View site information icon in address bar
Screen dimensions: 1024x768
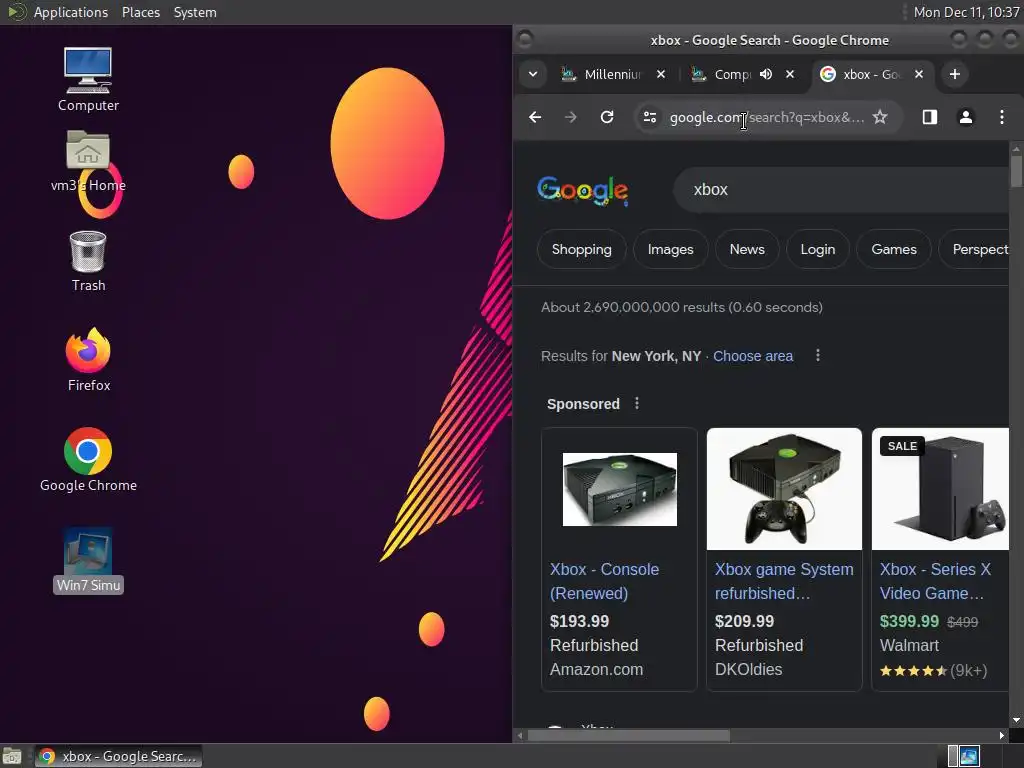[650, 117]
